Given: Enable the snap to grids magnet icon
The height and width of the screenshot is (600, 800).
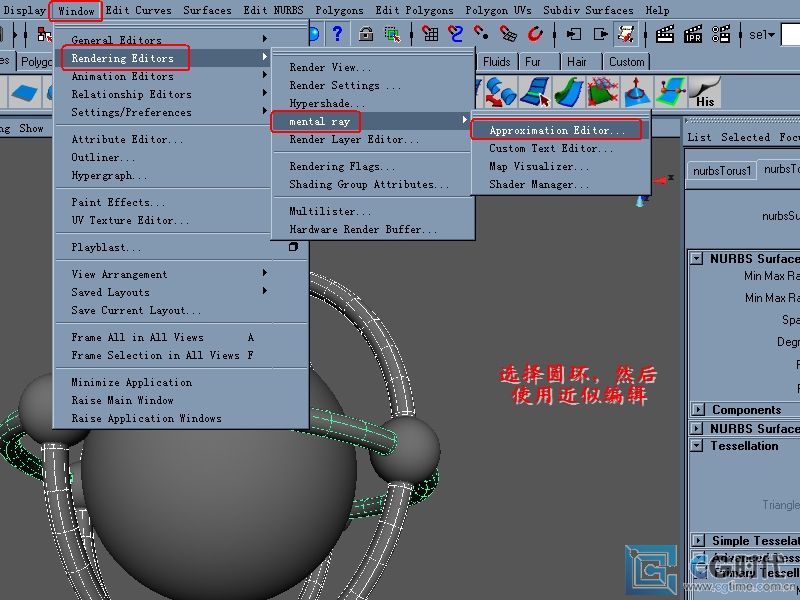Looking at the screenshot, I should coord(430,34).
